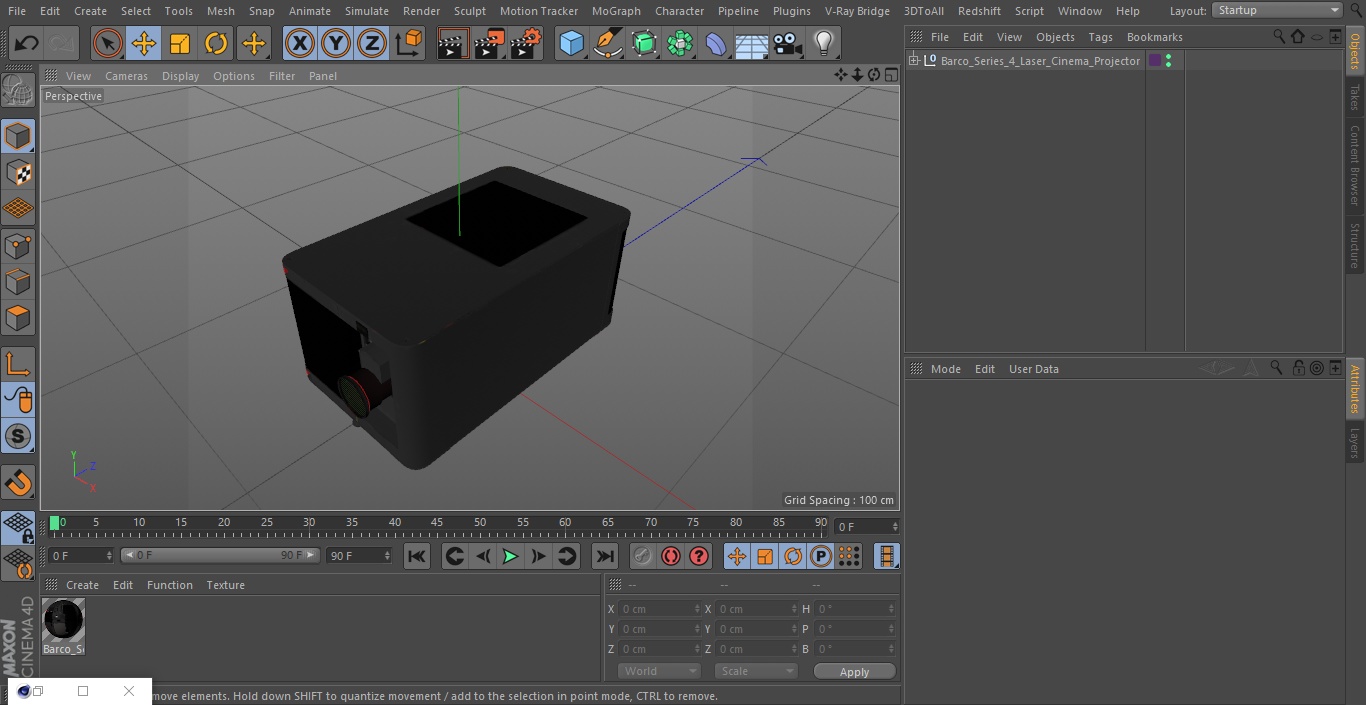Open the green Array modeling objects

click(680, 43)
